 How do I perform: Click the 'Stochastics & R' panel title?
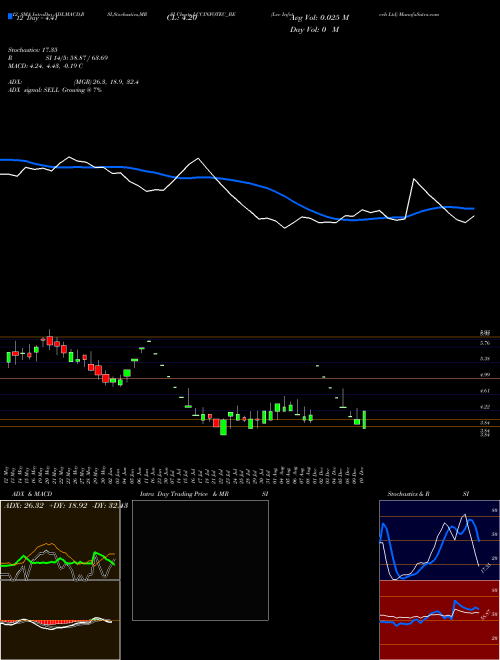tap(409, 494)
